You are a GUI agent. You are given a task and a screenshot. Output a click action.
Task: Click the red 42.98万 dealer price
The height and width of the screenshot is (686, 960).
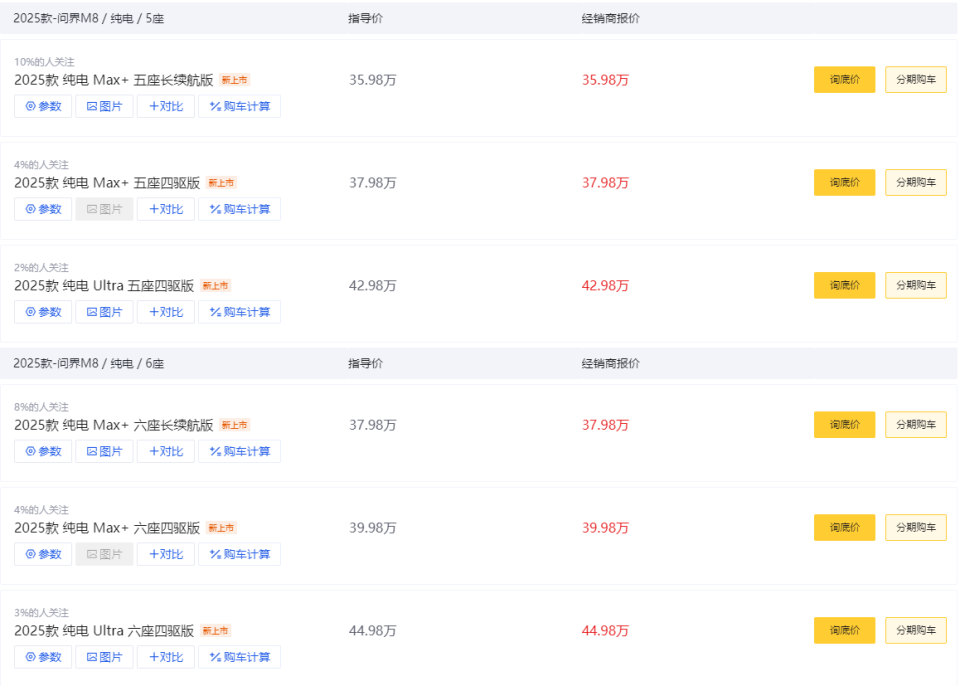pyautogui.click(x=606, y=286)
